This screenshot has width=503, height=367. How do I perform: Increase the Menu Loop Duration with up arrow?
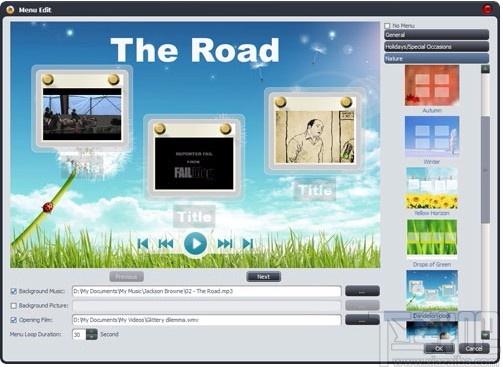tap(92, 332)
